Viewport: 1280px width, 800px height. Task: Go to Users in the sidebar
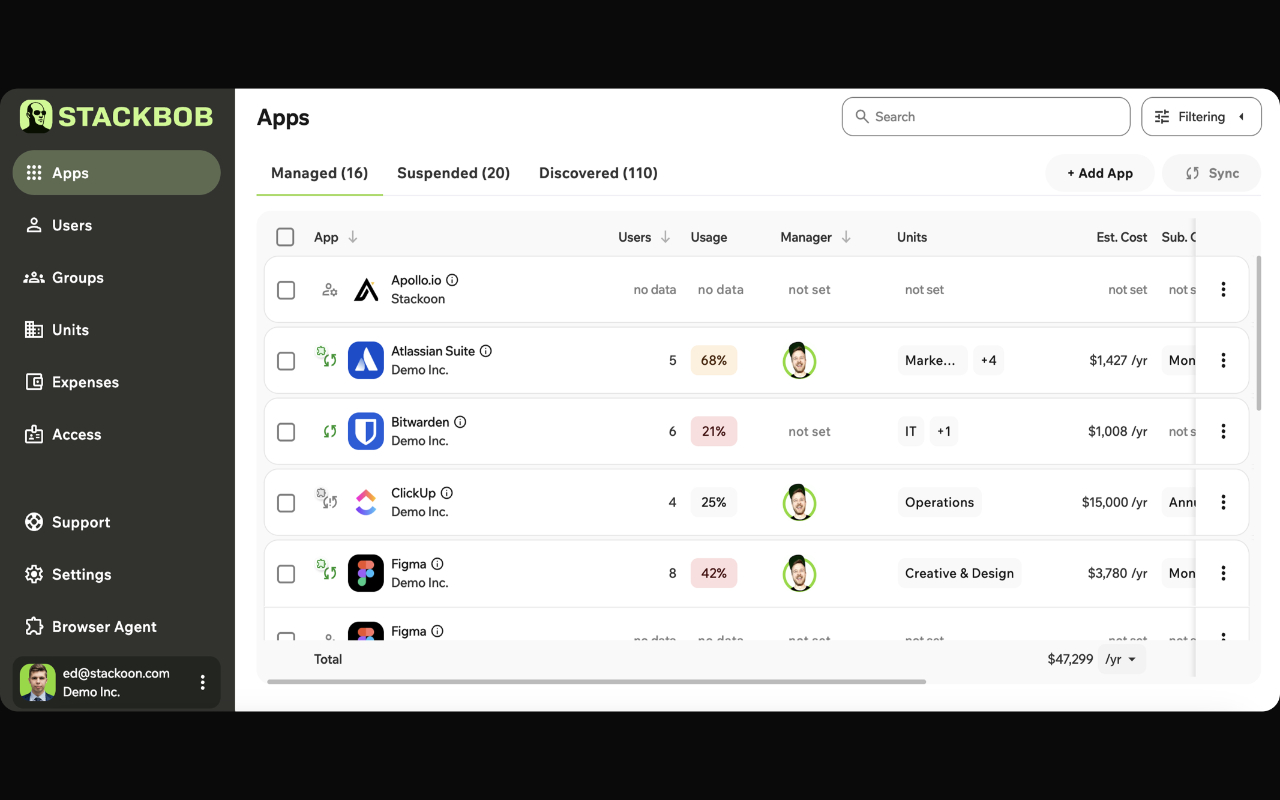[x=116, y=225]
